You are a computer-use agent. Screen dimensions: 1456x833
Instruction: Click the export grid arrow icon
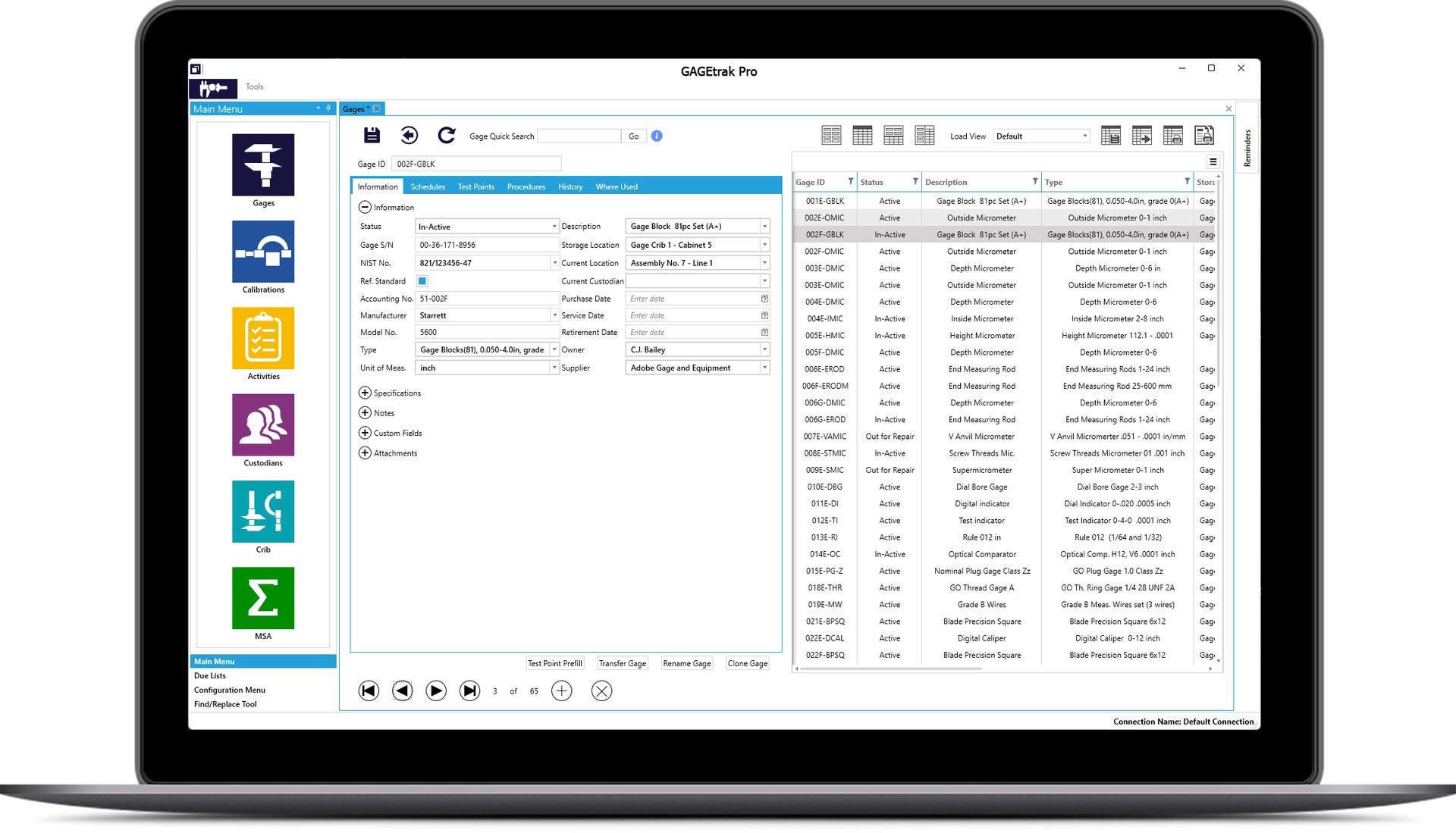click(1142, 136)
